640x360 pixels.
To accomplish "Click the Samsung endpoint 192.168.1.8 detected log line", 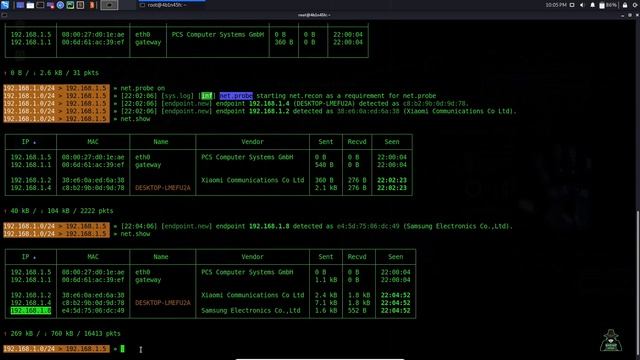I will pyautogui.click(x=316, y=226).
